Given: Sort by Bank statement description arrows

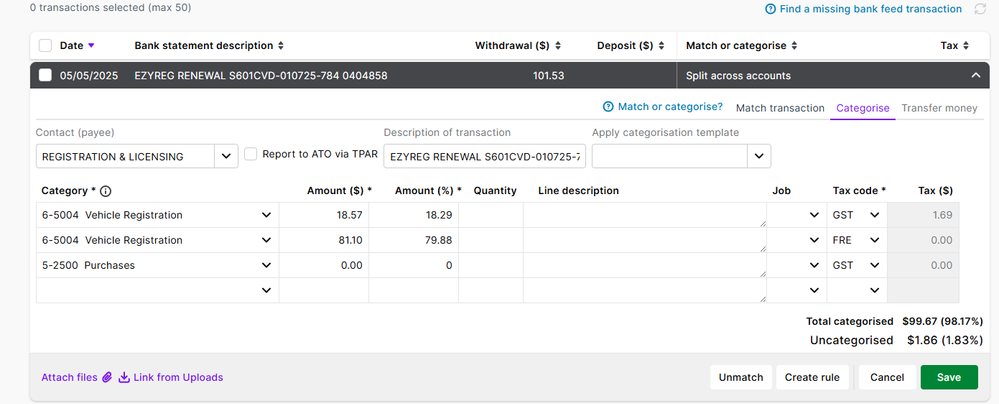Looking at the screenshot, I should 281,46.
